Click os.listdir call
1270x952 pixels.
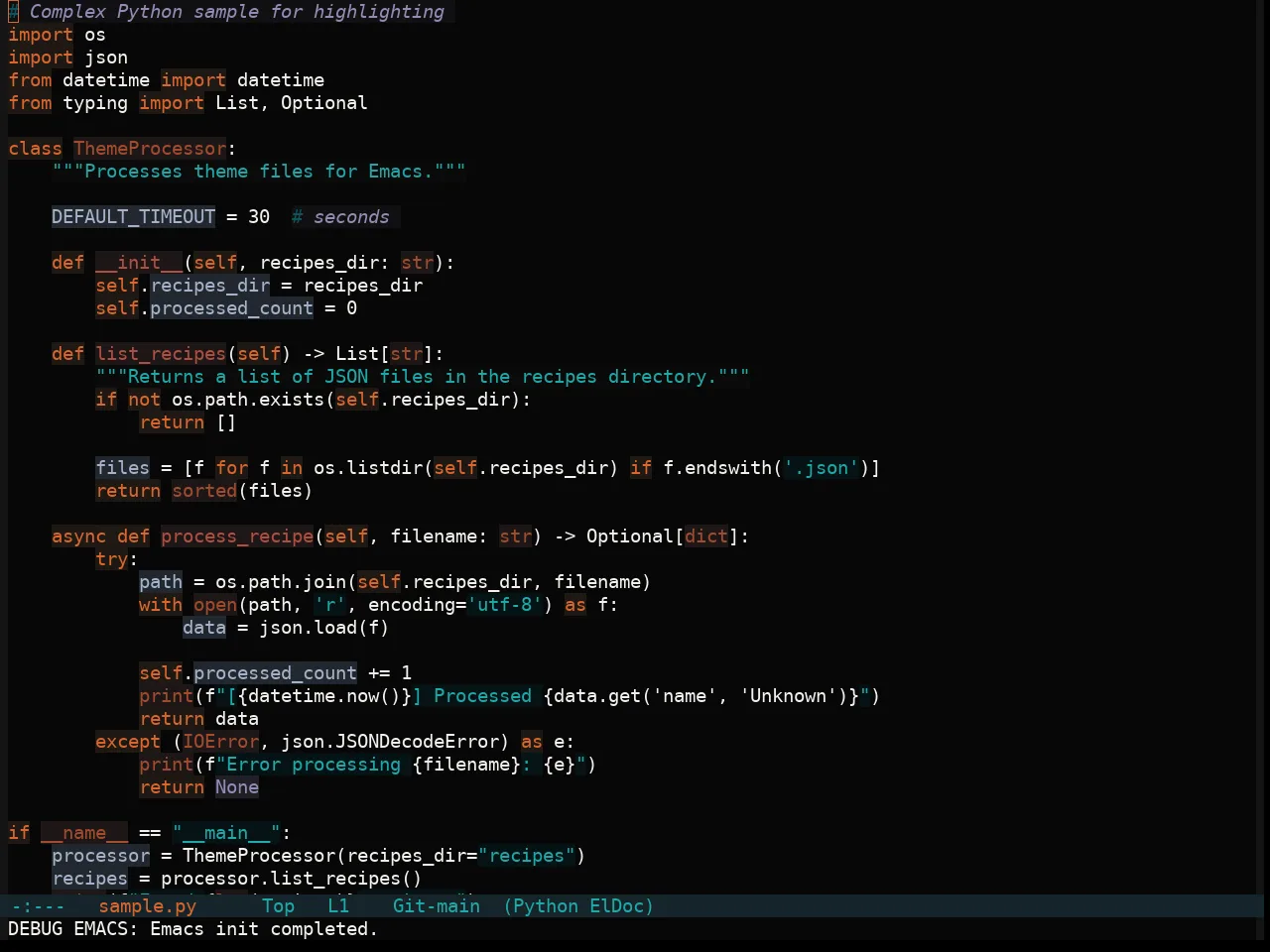click(x=368, y=468)
